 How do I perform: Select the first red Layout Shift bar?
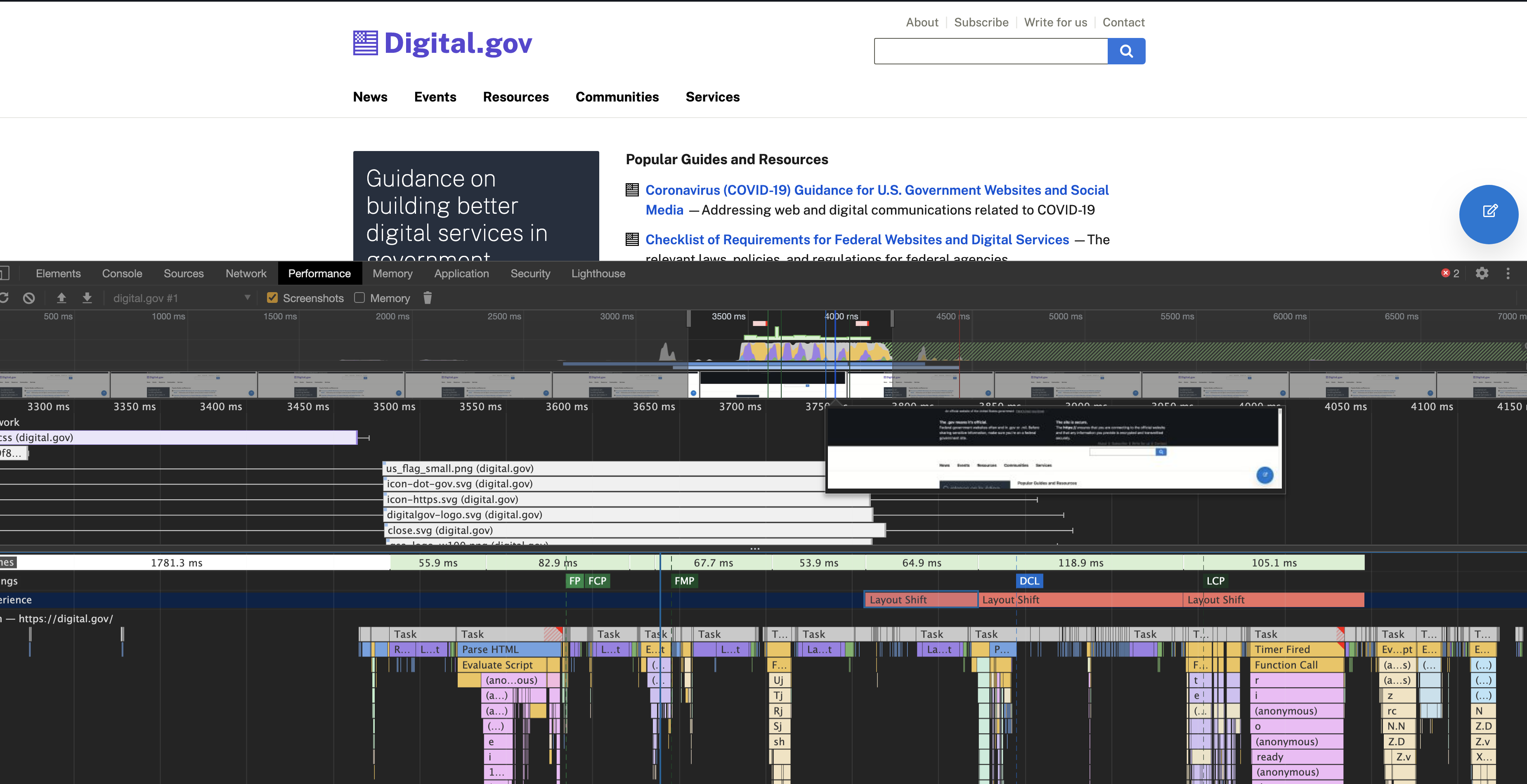pyautogui.click(x=920, y=599)
